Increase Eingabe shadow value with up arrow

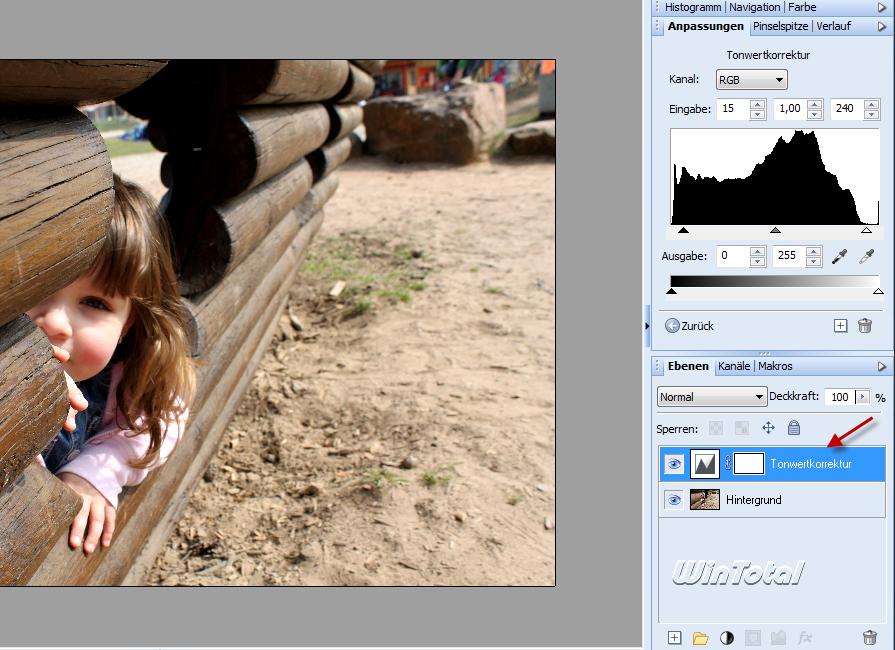tap(757, 104)
